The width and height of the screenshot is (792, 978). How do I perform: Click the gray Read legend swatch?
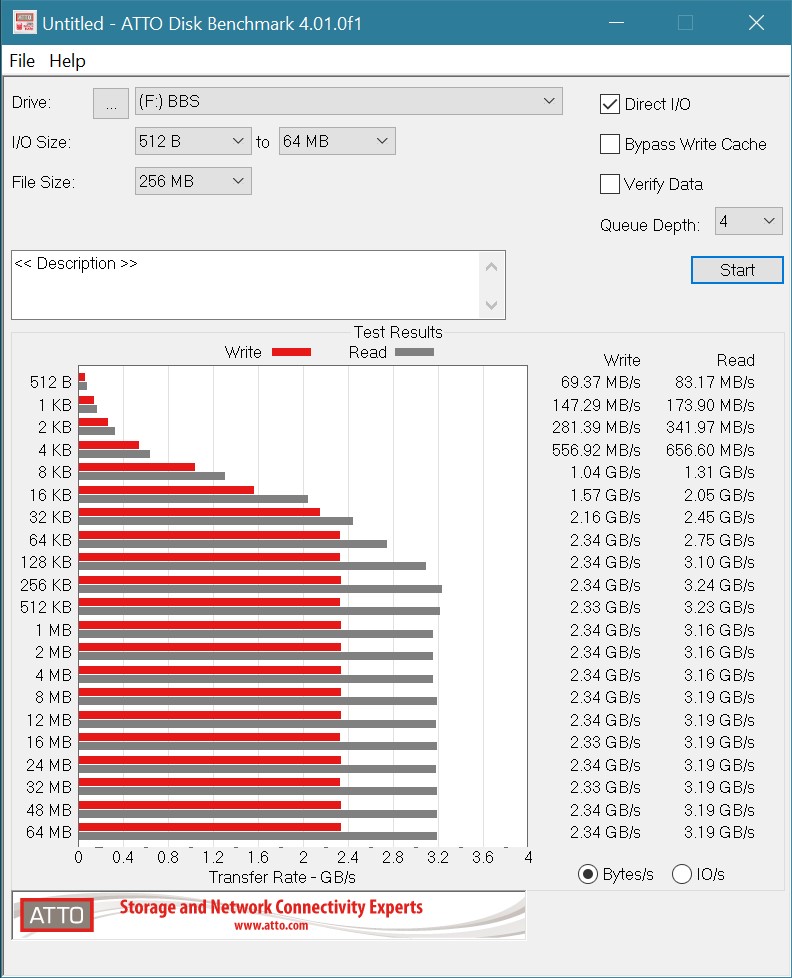tap(414, 352)
